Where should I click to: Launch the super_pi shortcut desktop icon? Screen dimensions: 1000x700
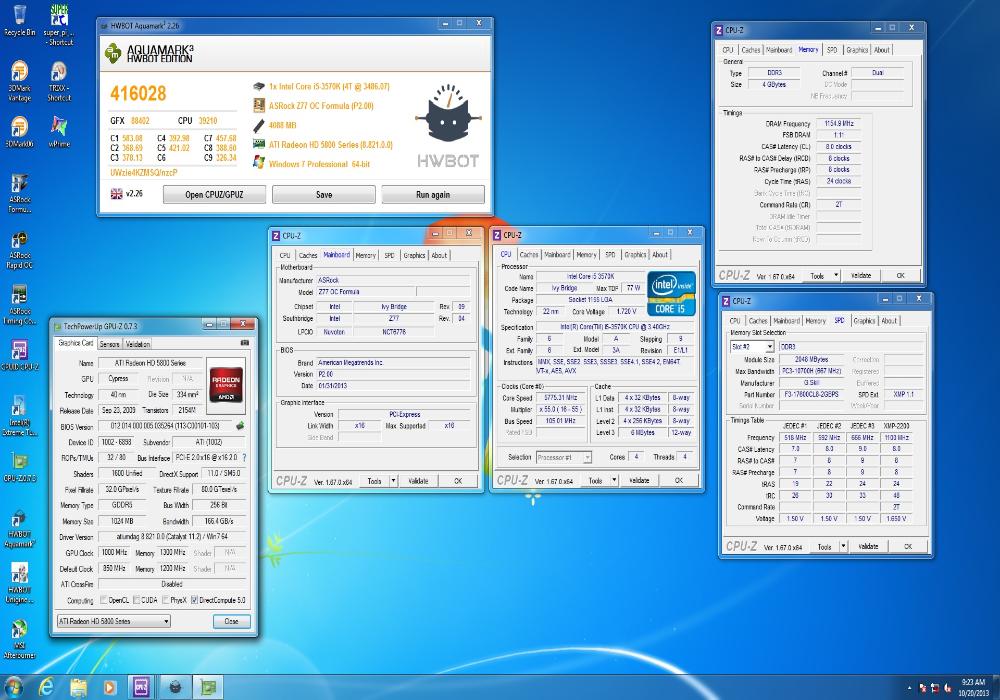pos(59,24)
